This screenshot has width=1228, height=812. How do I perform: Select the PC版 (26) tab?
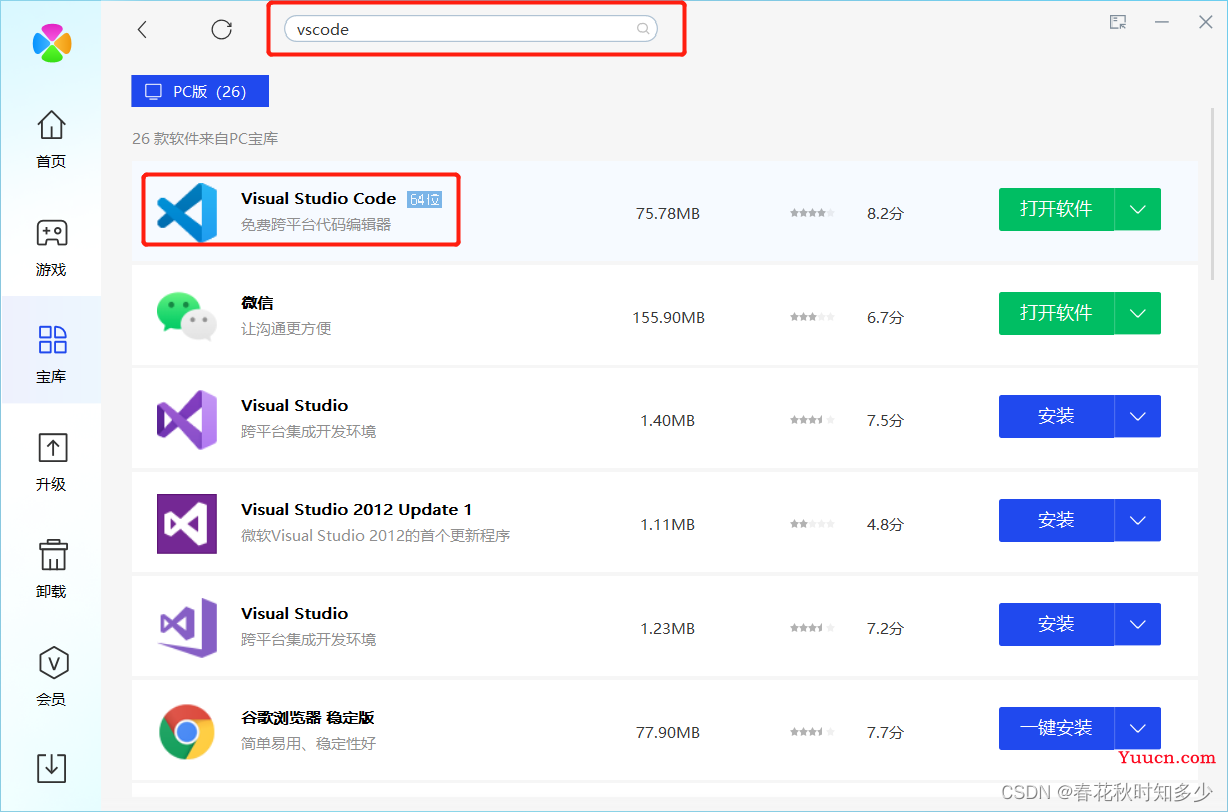[x=200, y=91]
